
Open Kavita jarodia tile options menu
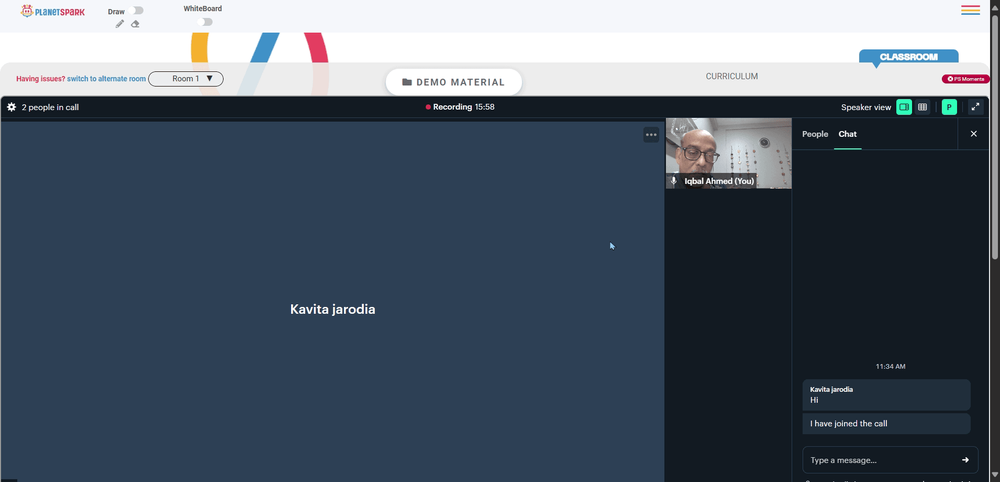(651, 135)
